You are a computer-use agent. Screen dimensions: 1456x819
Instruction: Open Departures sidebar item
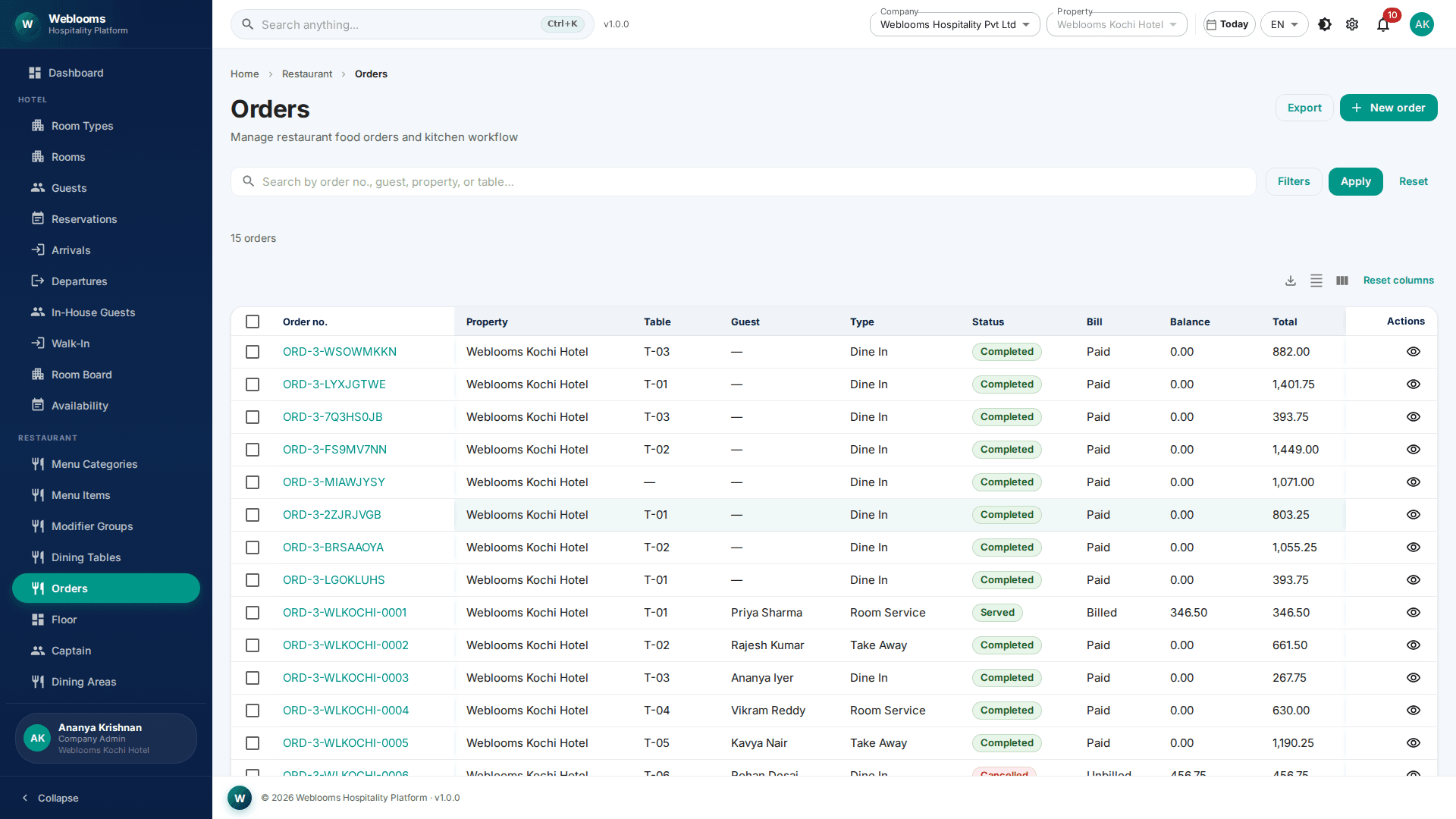point(106,281)
